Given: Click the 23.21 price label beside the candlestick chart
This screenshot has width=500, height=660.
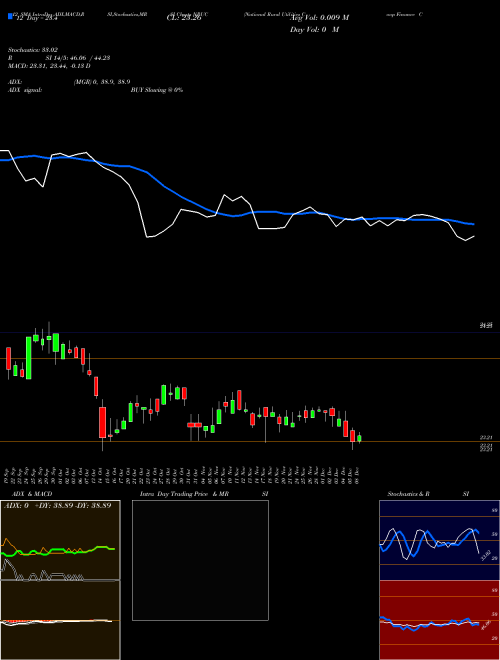Looking at the screenshot, I should point(487,438).
